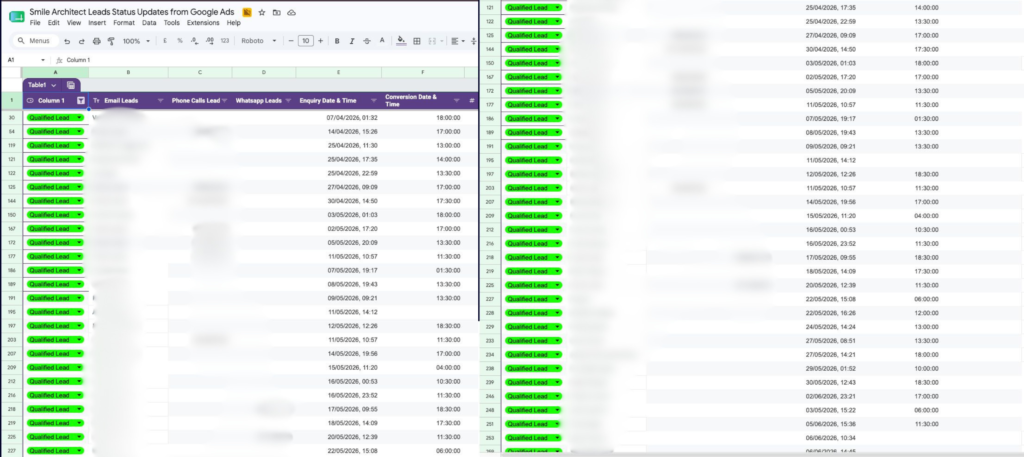Viewport: 1024px width, 457px height.
Task: Open Email Leads column dropdown arrow
Action: 160,101
